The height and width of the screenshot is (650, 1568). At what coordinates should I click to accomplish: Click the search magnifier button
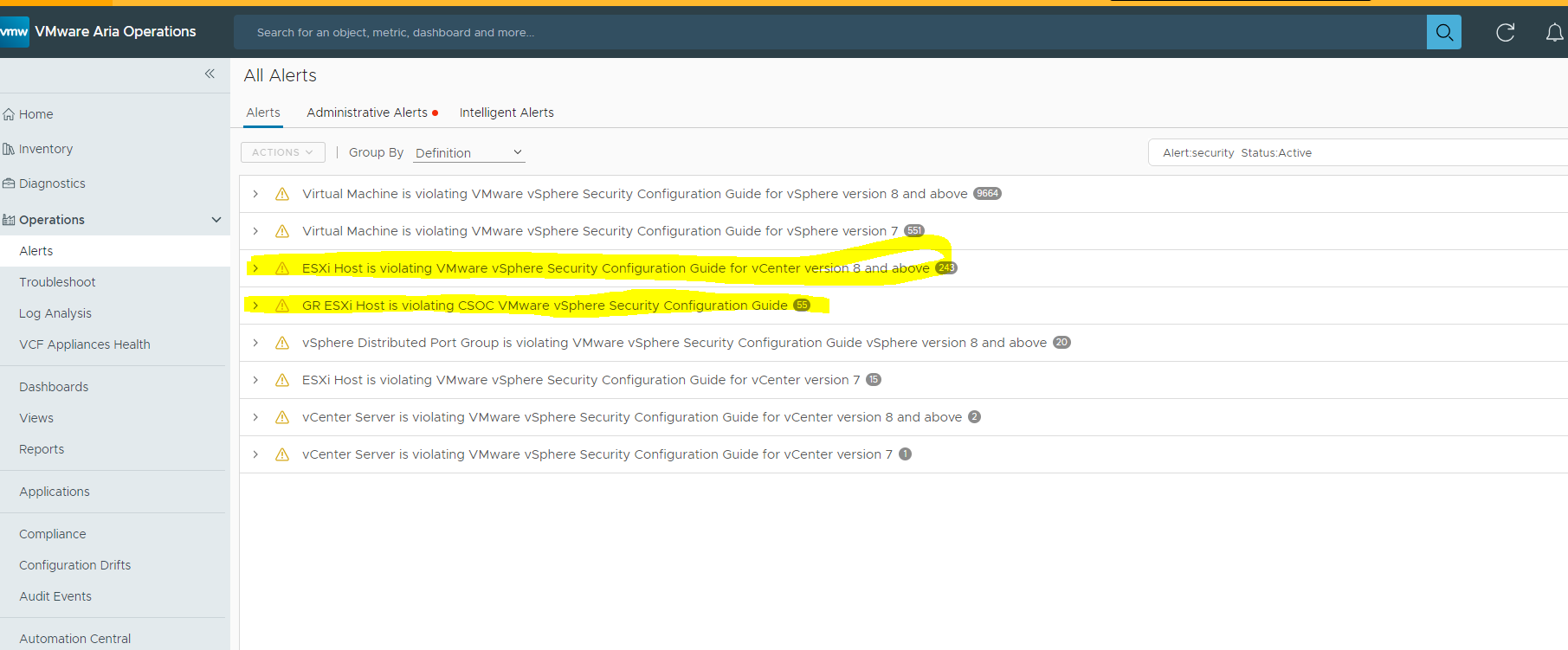(x=1443, y=33)
